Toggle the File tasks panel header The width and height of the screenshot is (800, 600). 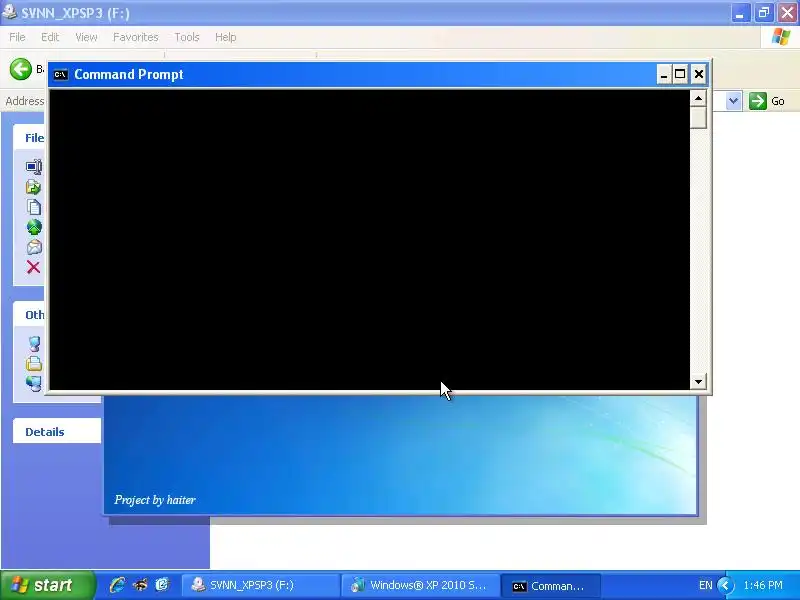click(x=29, y=138)
